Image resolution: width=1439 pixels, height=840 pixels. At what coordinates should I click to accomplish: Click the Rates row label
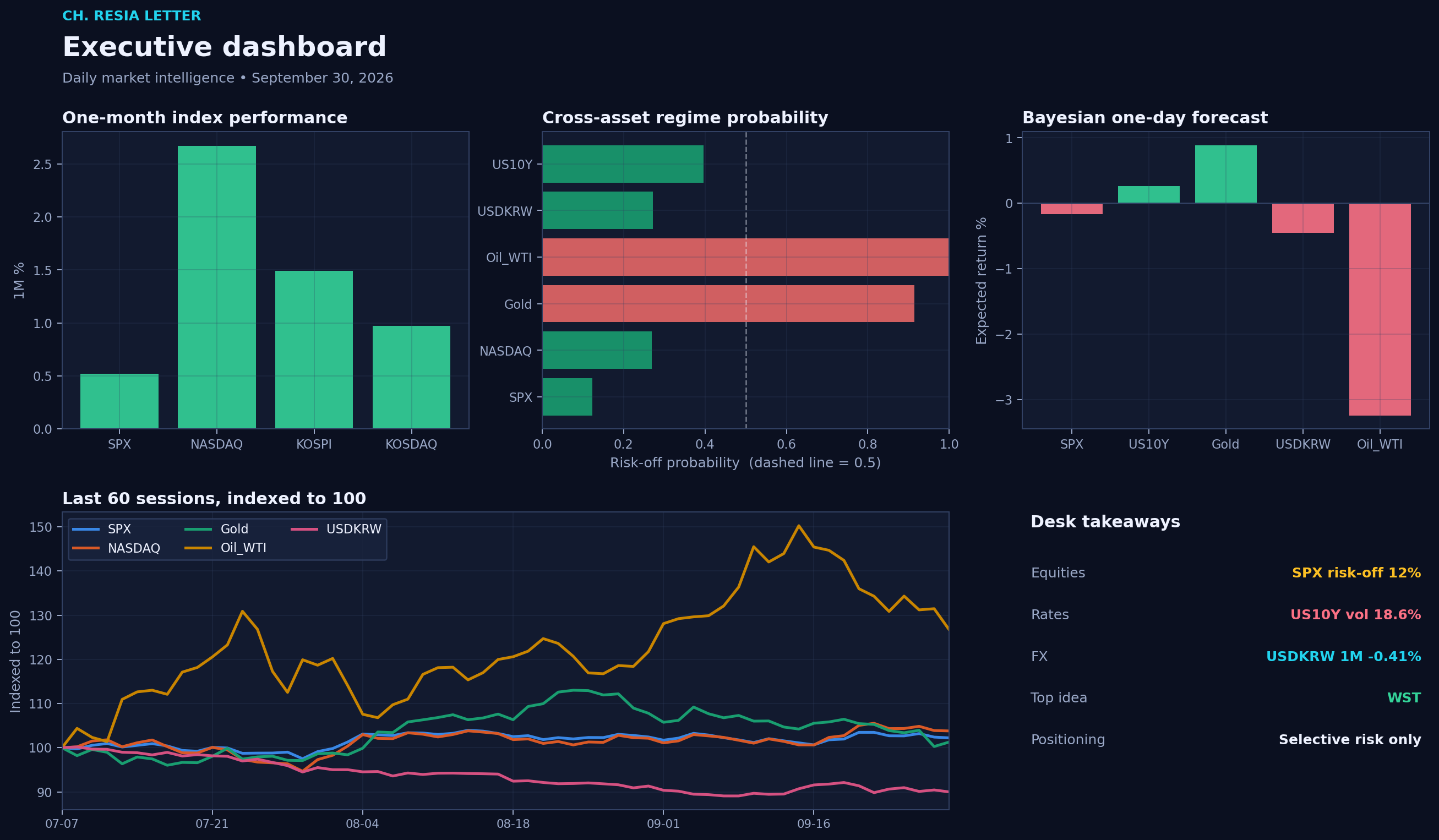click(1050, 614)
